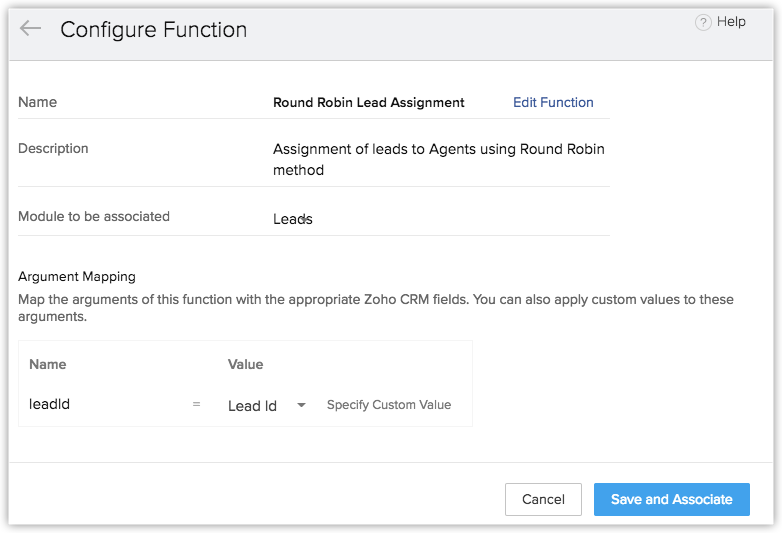This screenshot has height=533, width=782.
Task: Click the back arrow icon
Action: pos(30,29)
